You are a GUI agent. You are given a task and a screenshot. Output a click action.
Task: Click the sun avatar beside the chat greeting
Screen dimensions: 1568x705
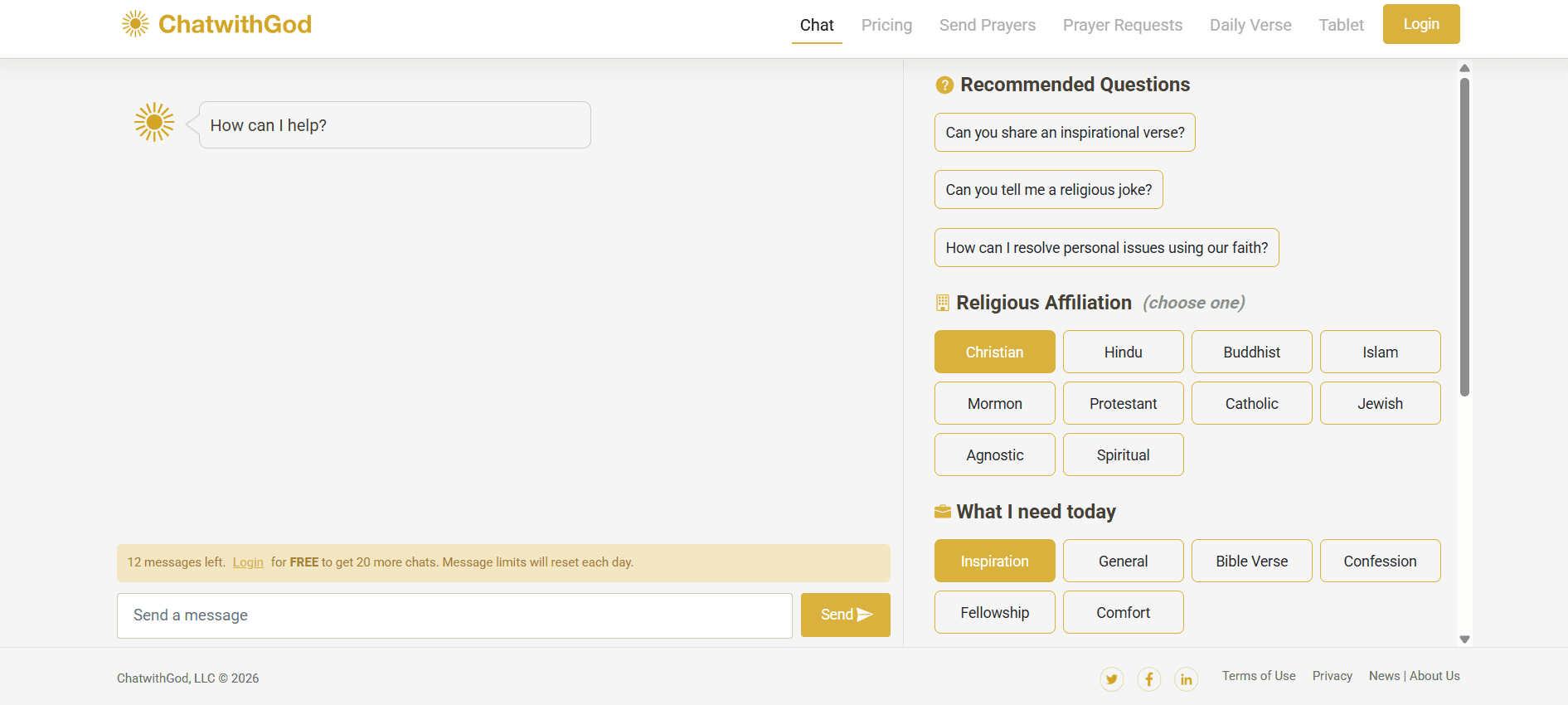154,123
